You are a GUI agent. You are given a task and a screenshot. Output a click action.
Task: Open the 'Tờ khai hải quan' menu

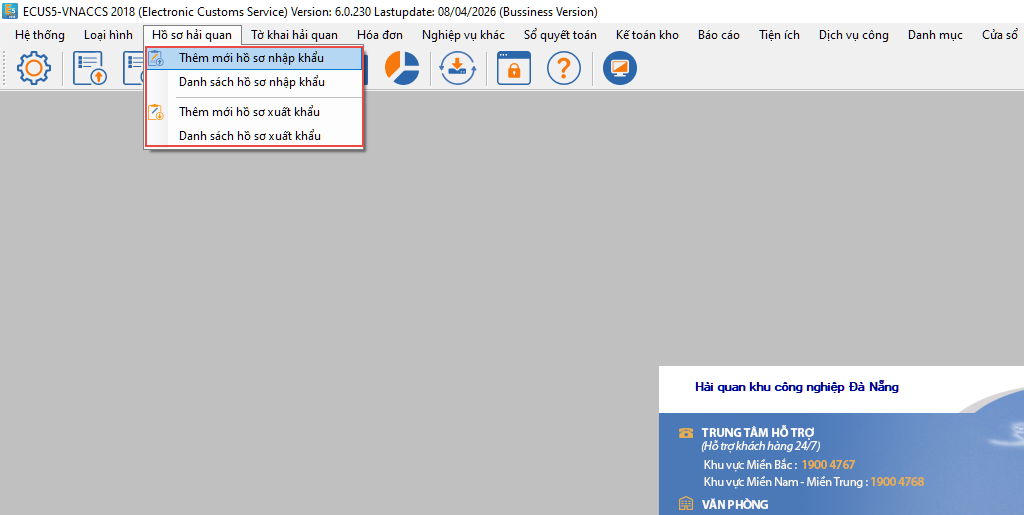point(294,35)
